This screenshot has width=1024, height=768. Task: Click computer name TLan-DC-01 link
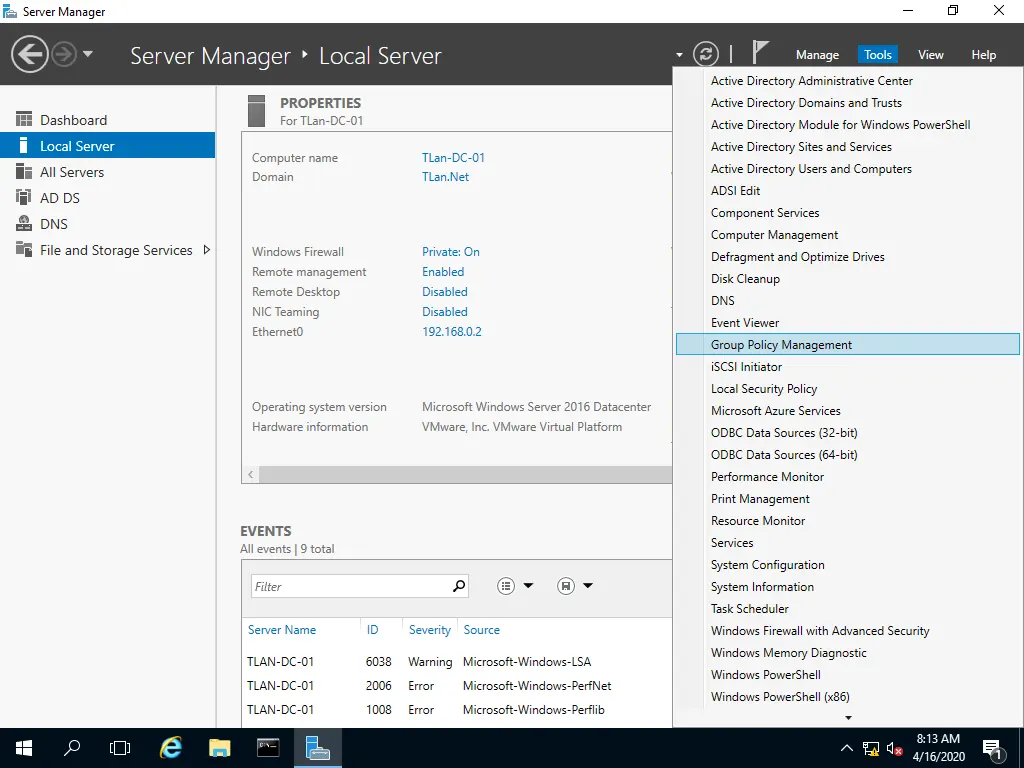(453, 157)
